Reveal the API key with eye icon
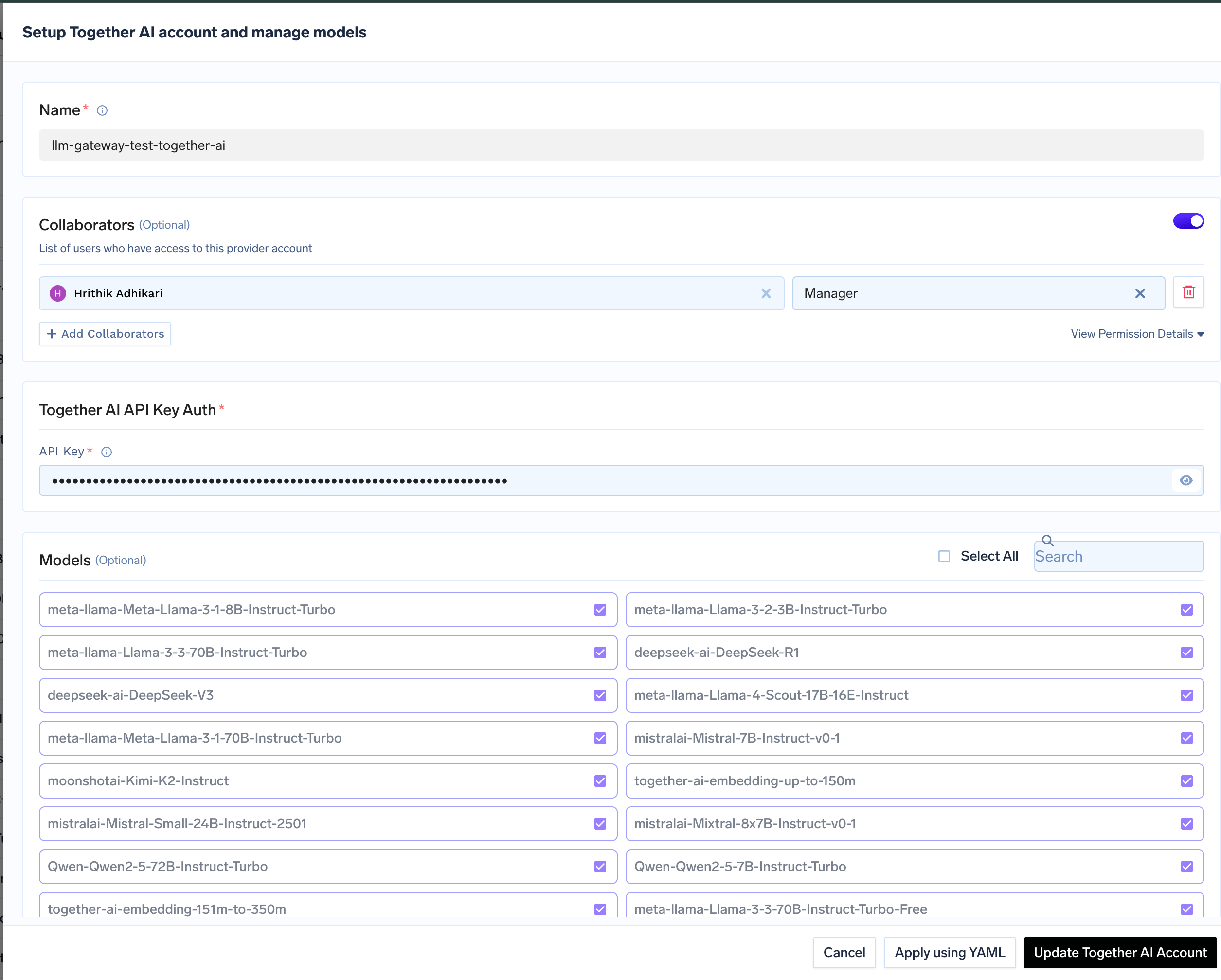 pyautogui.click(x=1186, y=480)
